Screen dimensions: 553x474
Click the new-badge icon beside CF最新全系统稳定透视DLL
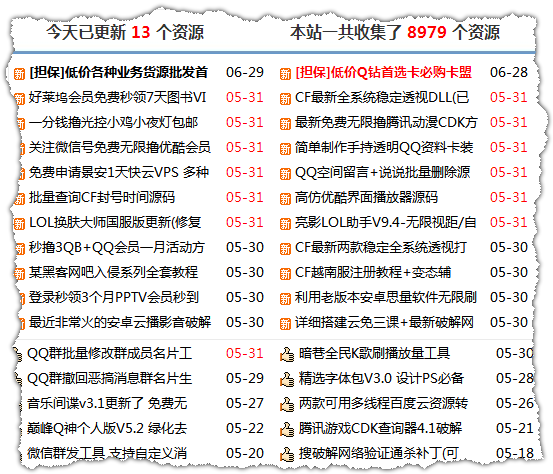tap(285, 99)
